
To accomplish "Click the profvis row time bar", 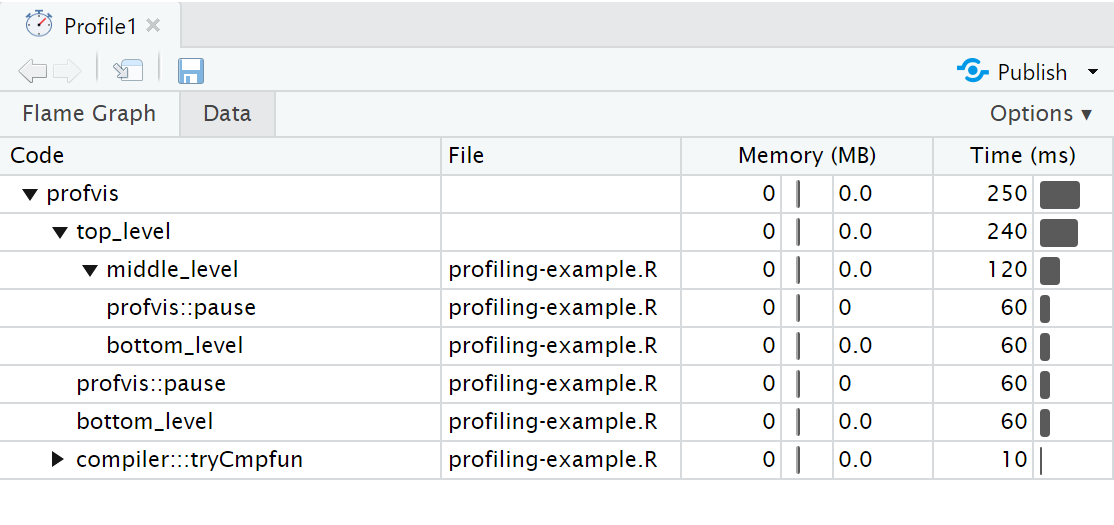I will coord(1059,194).
